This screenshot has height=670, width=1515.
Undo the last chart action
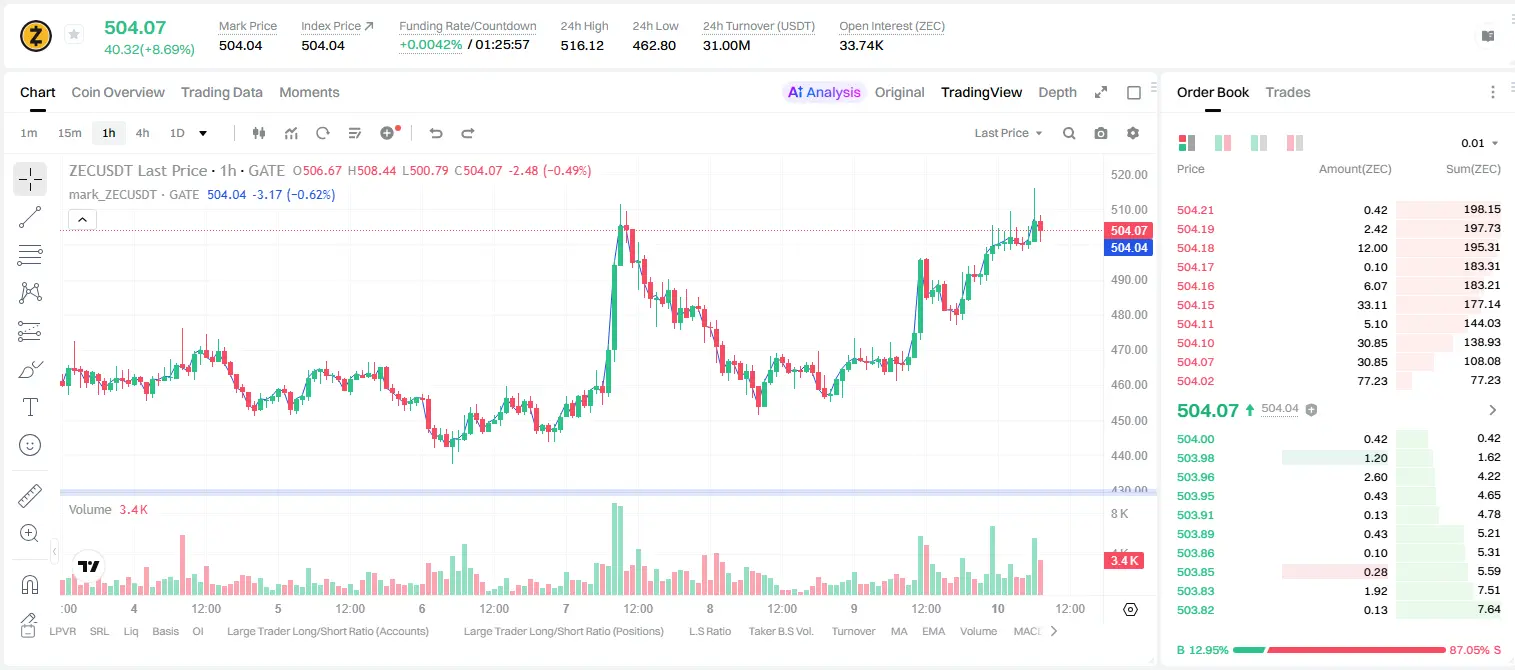(436, 133)
